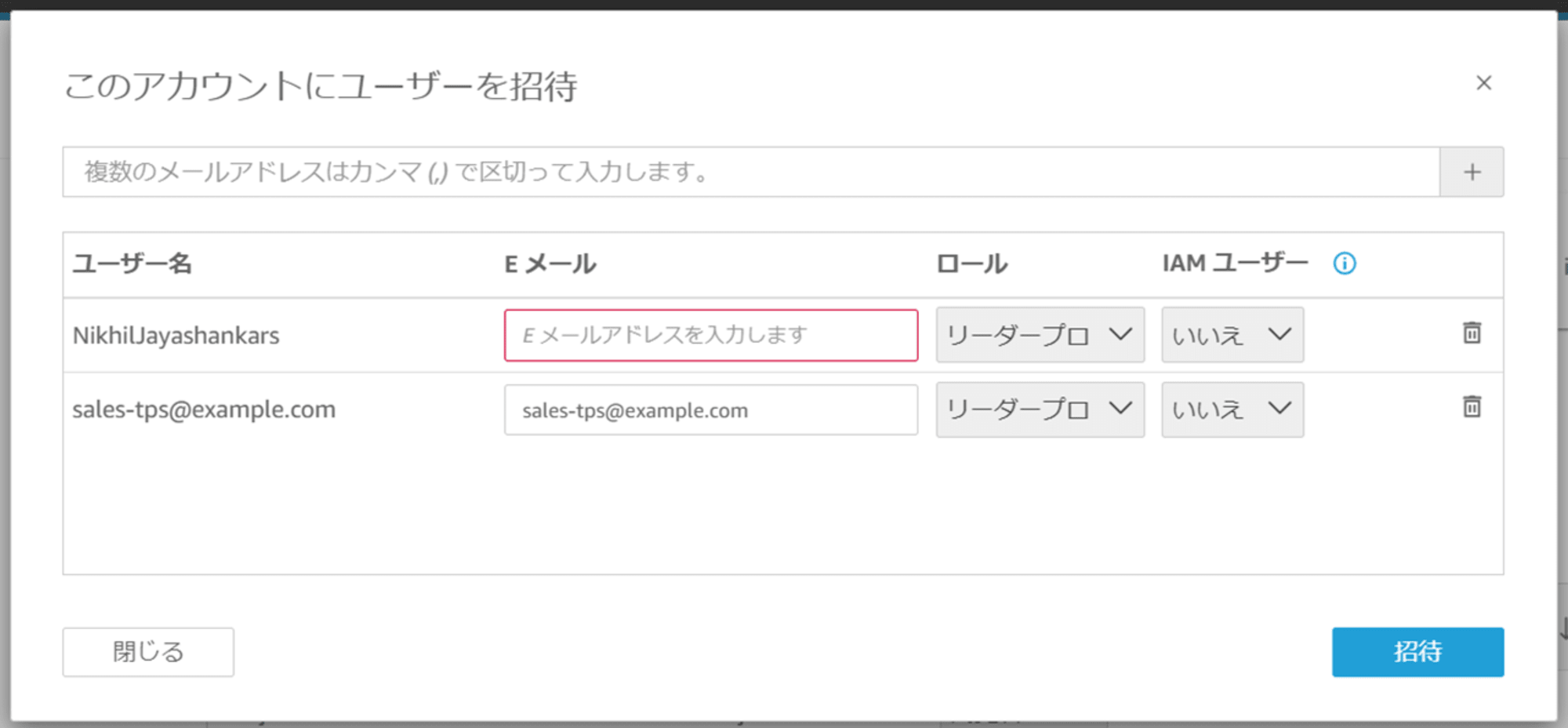This screenshot has width=1568, height=728.
Task: Open IAM user dropdown for NikhilJayashankars
Action: (1232, 335)
